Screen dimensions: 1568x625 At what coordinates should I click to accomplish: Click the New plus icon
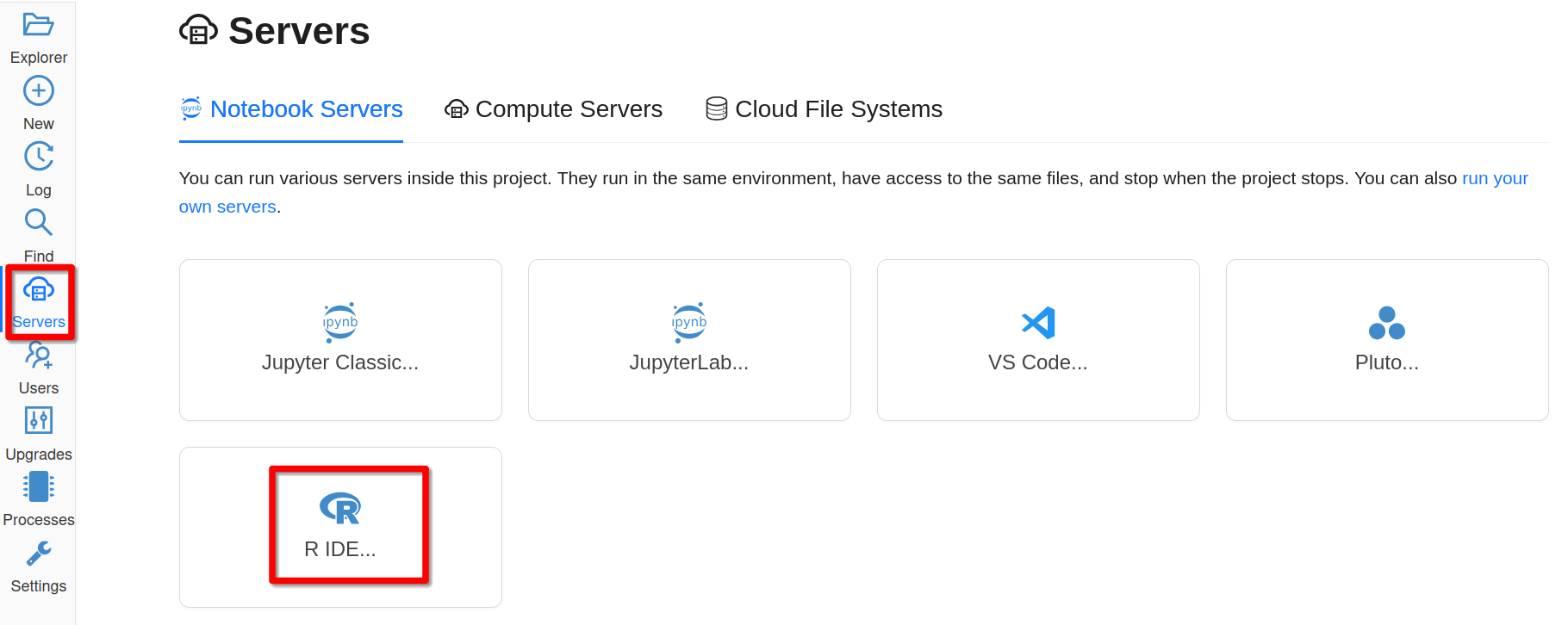(x=38, y=91)
